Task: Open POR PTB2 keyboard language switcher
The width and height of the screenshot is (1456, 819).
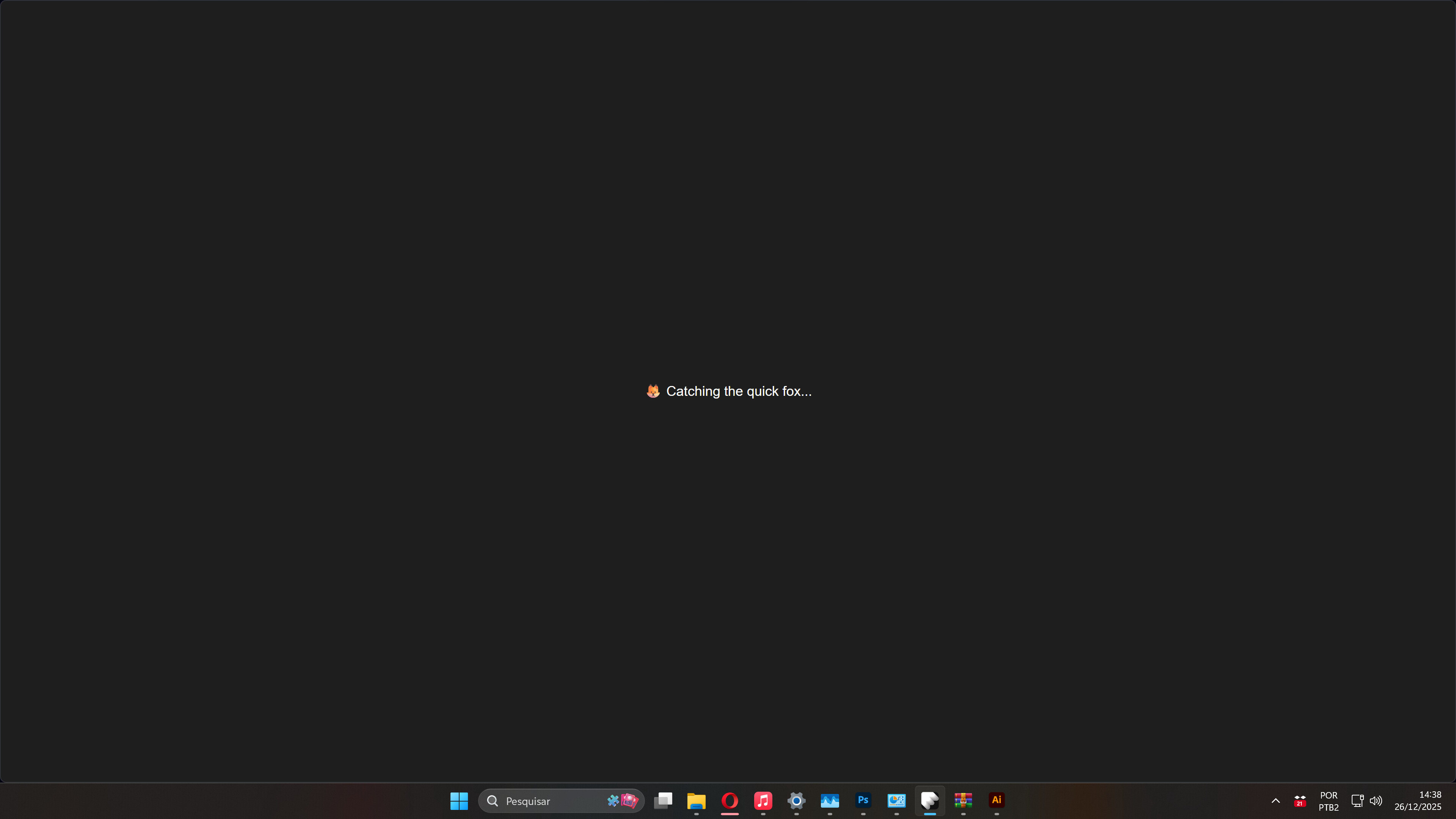Action: pyautogui.click(x=1328, y=801)
